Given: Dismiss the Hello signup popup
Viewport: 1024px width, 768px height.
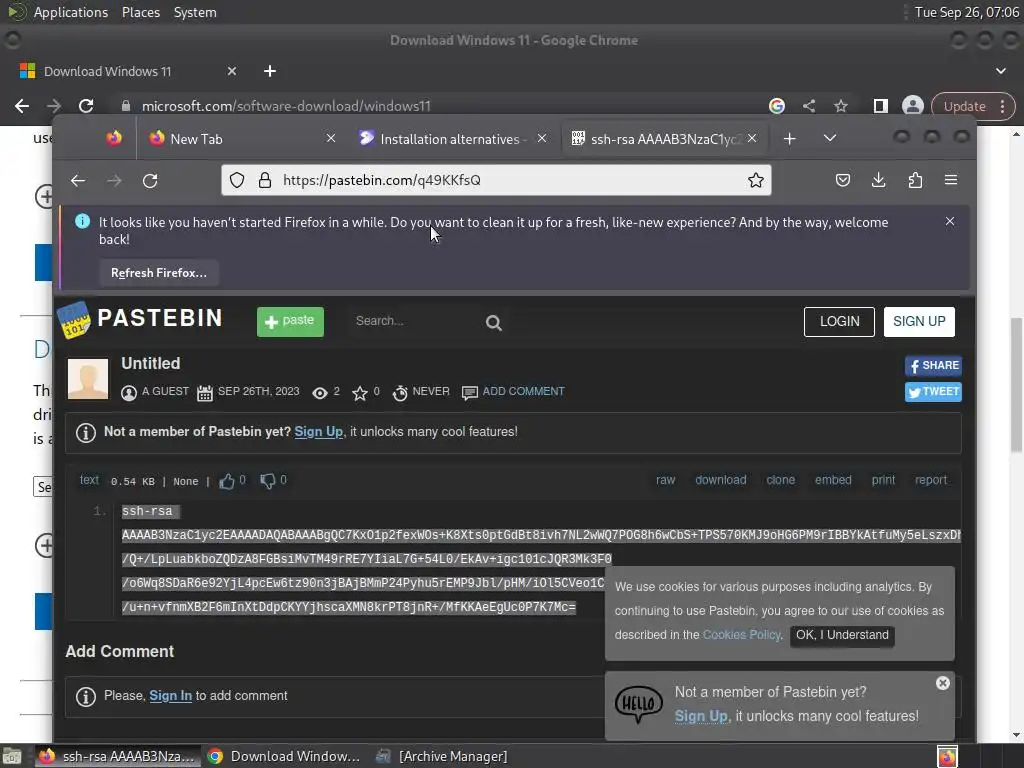Looking at the screenshot, I should click(x=942, y=683).
